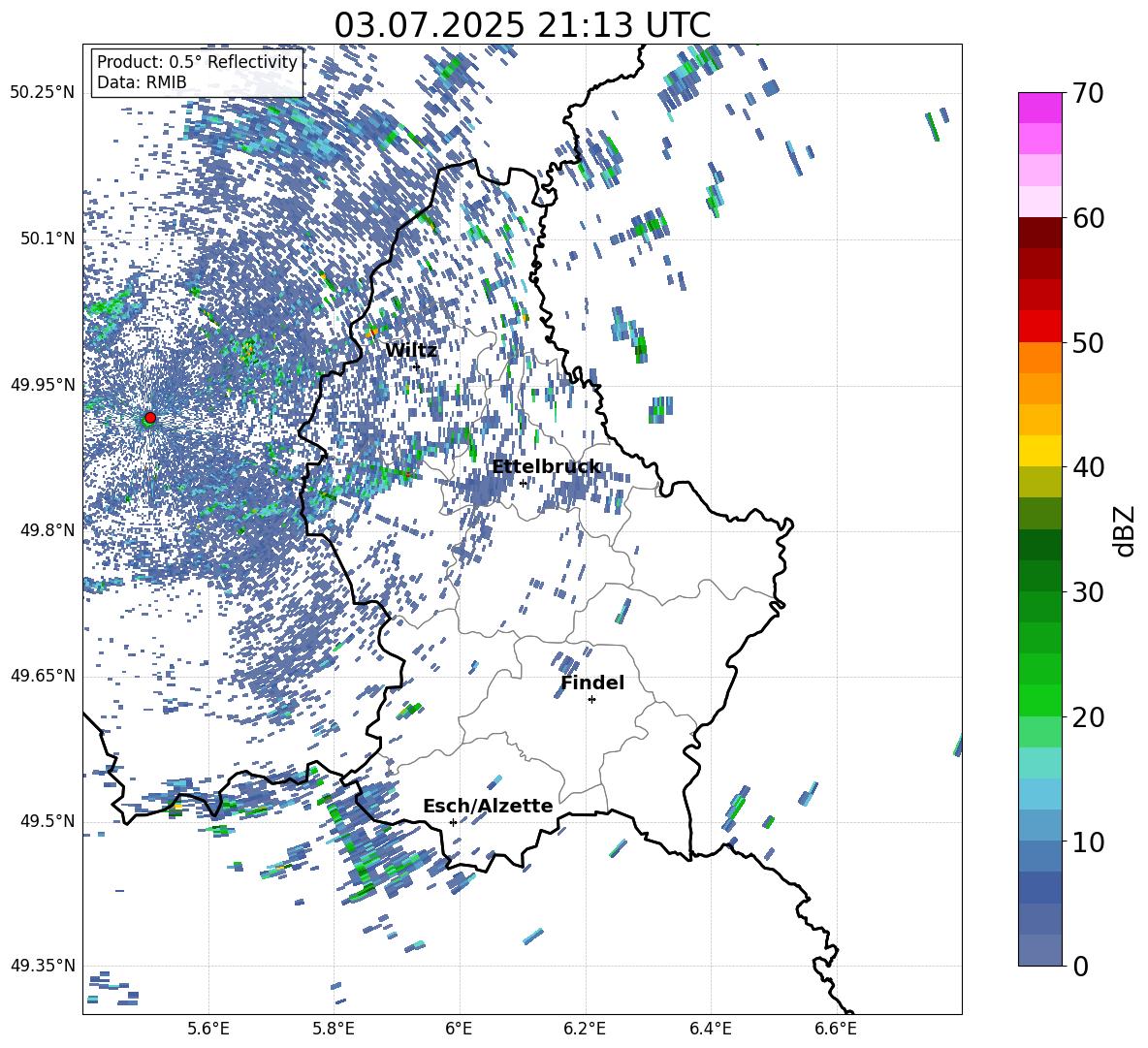
Task: Click the Findel location label
Action: point(592,683)
